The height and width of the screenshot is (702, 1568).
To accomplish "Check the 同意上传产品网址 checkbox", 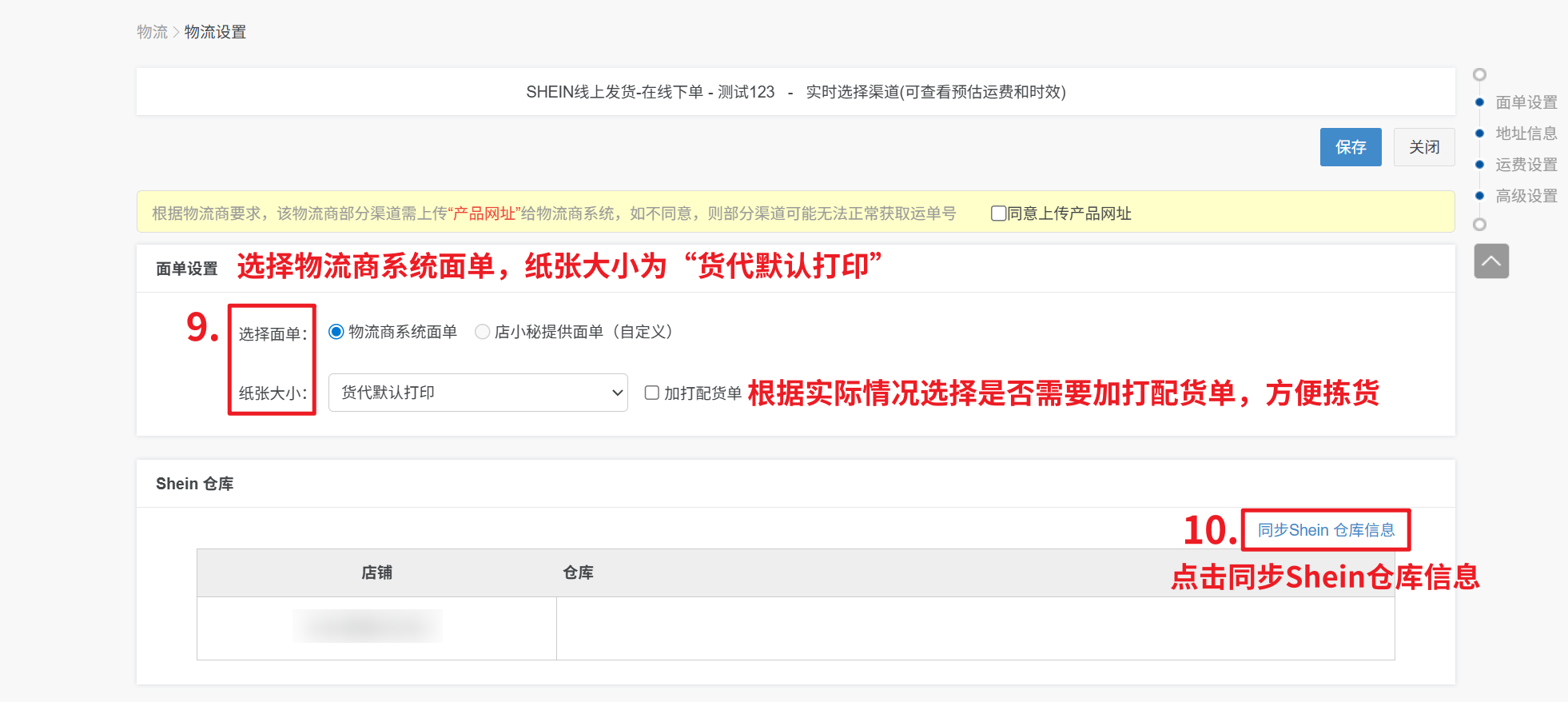I will [x=997, y=213].
